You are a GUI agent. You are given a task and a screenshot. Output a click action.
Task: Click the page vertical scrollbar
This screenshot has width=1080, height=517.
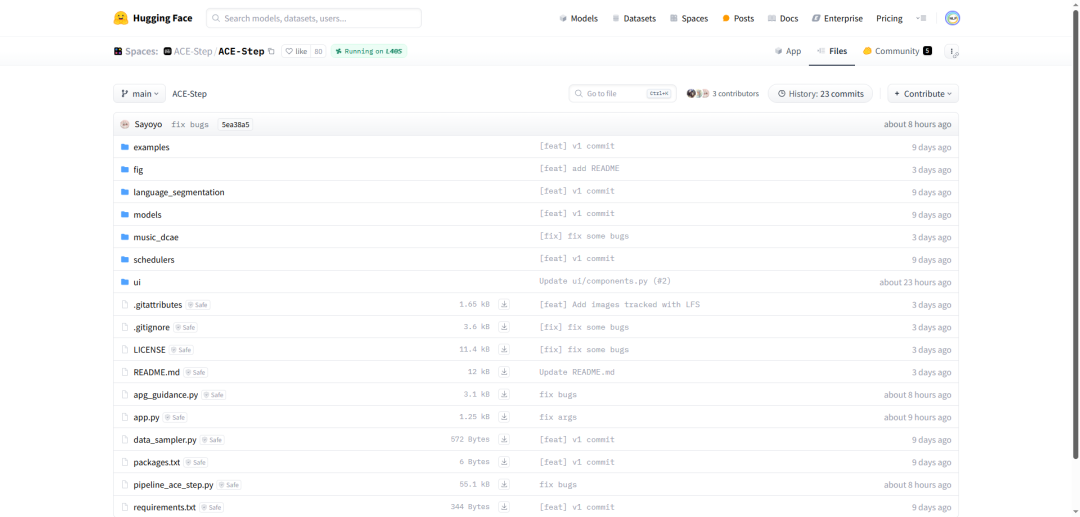click(1076, 234)
